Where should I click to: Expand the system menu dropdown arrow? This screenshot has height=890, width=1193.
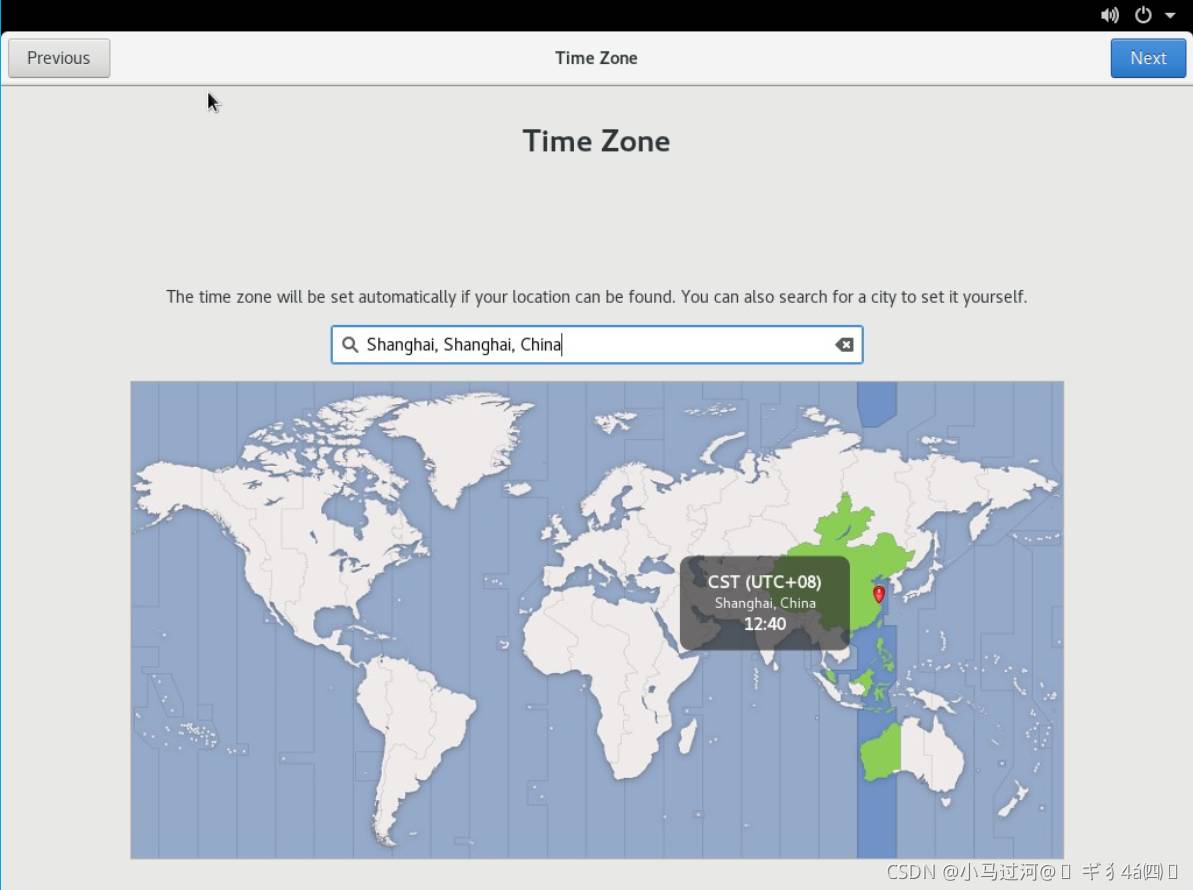click(1170, 16)
